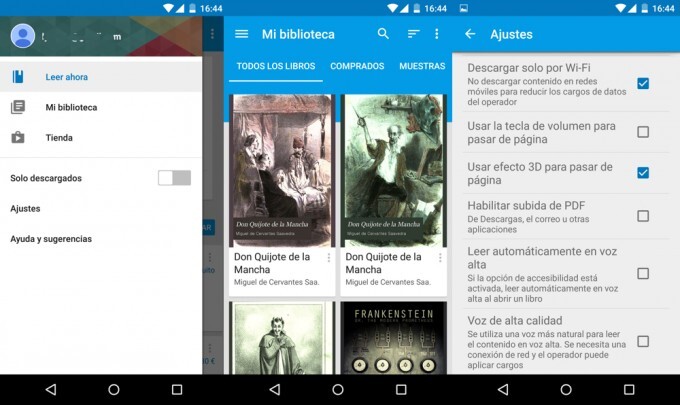Screen dimensions: 680x405
Task: Toggle the Solo descargados switch
Action: (174, 178)
